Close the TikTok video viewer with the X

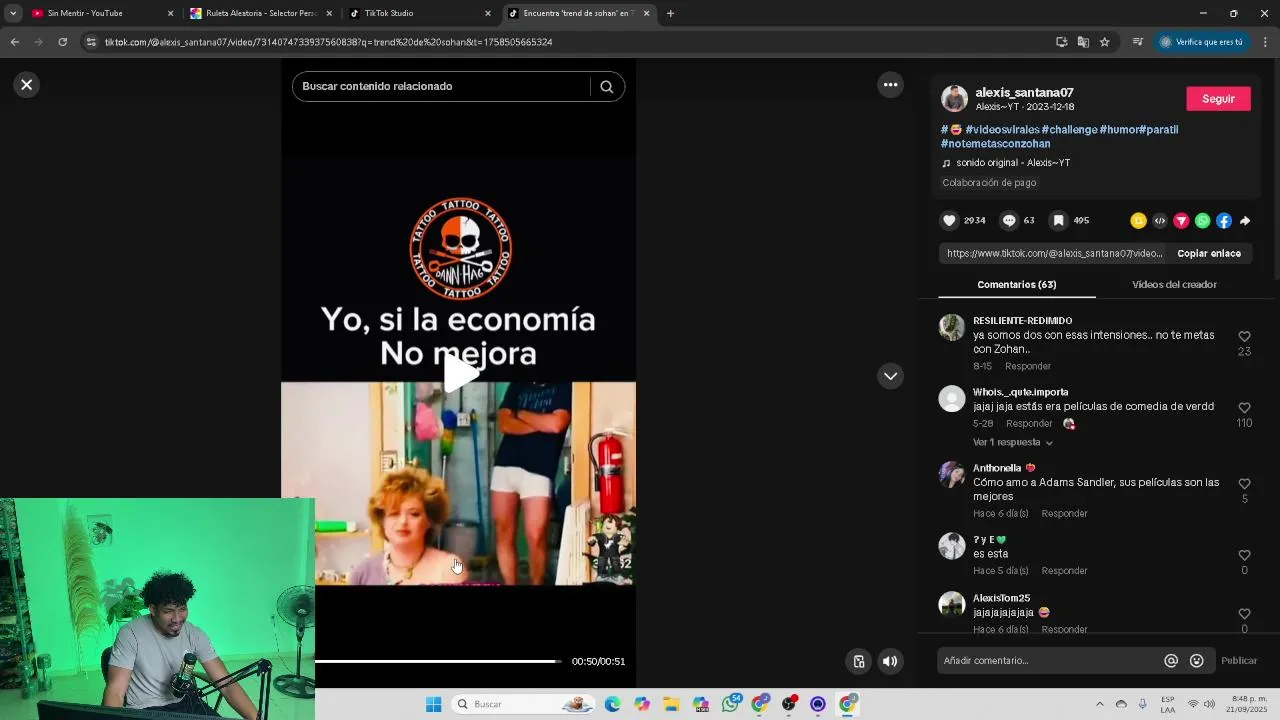click(27, 85)
